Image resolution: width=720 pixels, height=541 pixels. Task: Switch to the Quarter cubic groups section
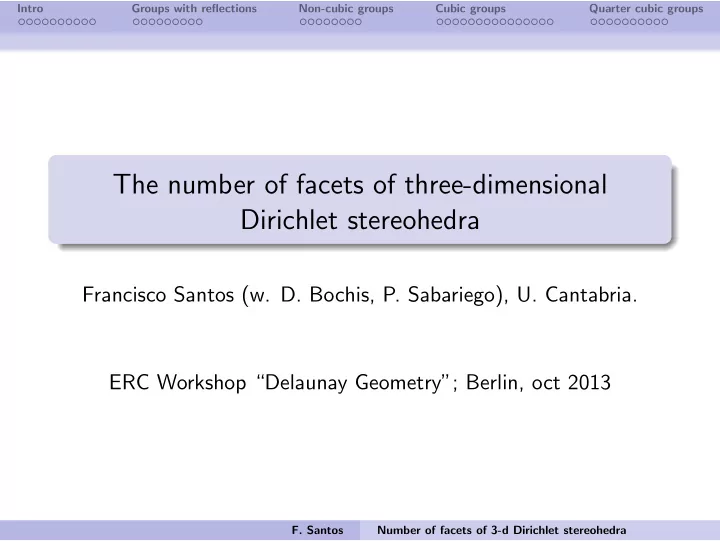(646, 9)
